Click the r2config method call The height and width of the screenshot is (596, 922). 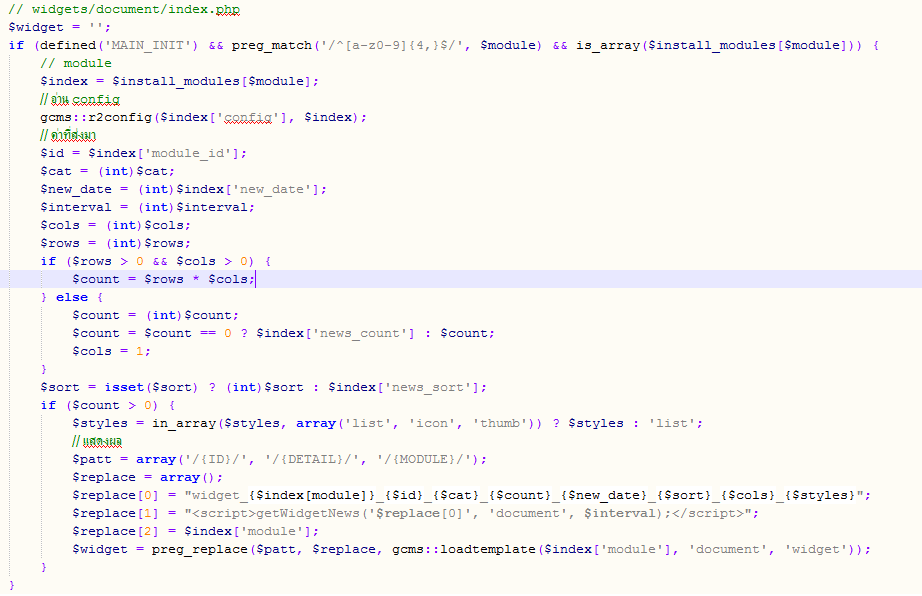pyautogui.click(x=121, y=118)
